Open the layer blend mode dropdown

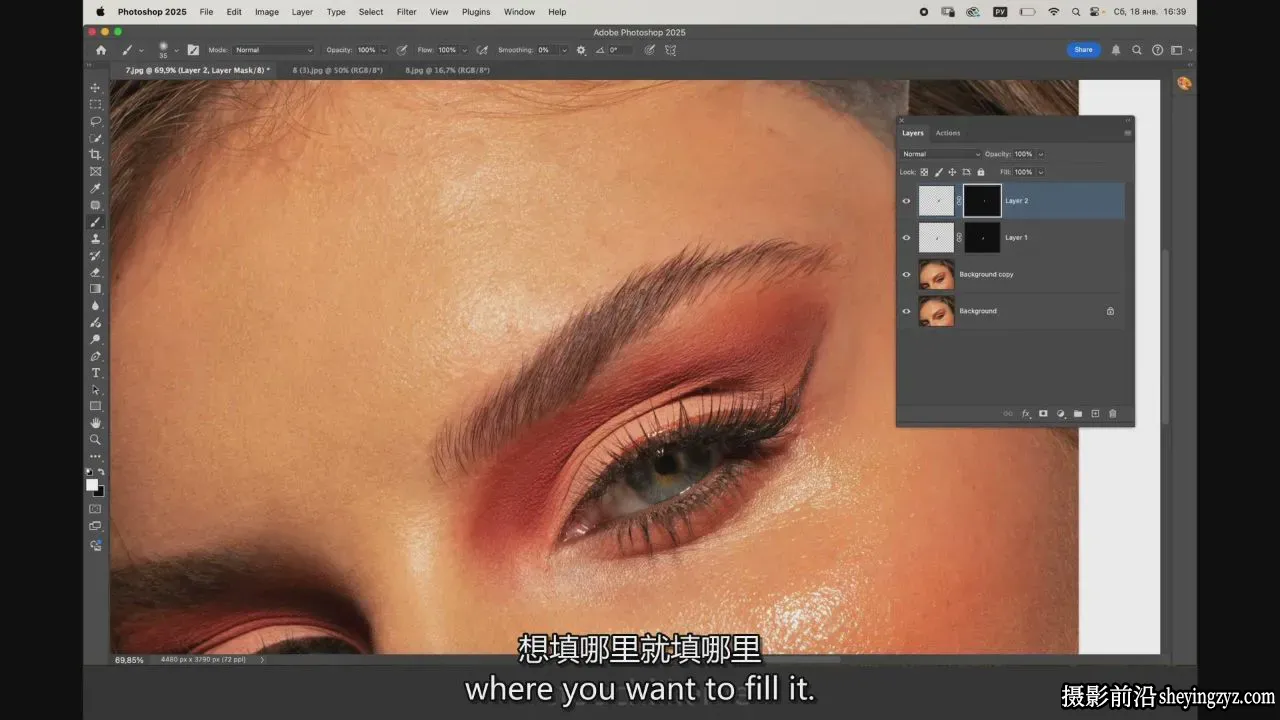tap(941, 154)
